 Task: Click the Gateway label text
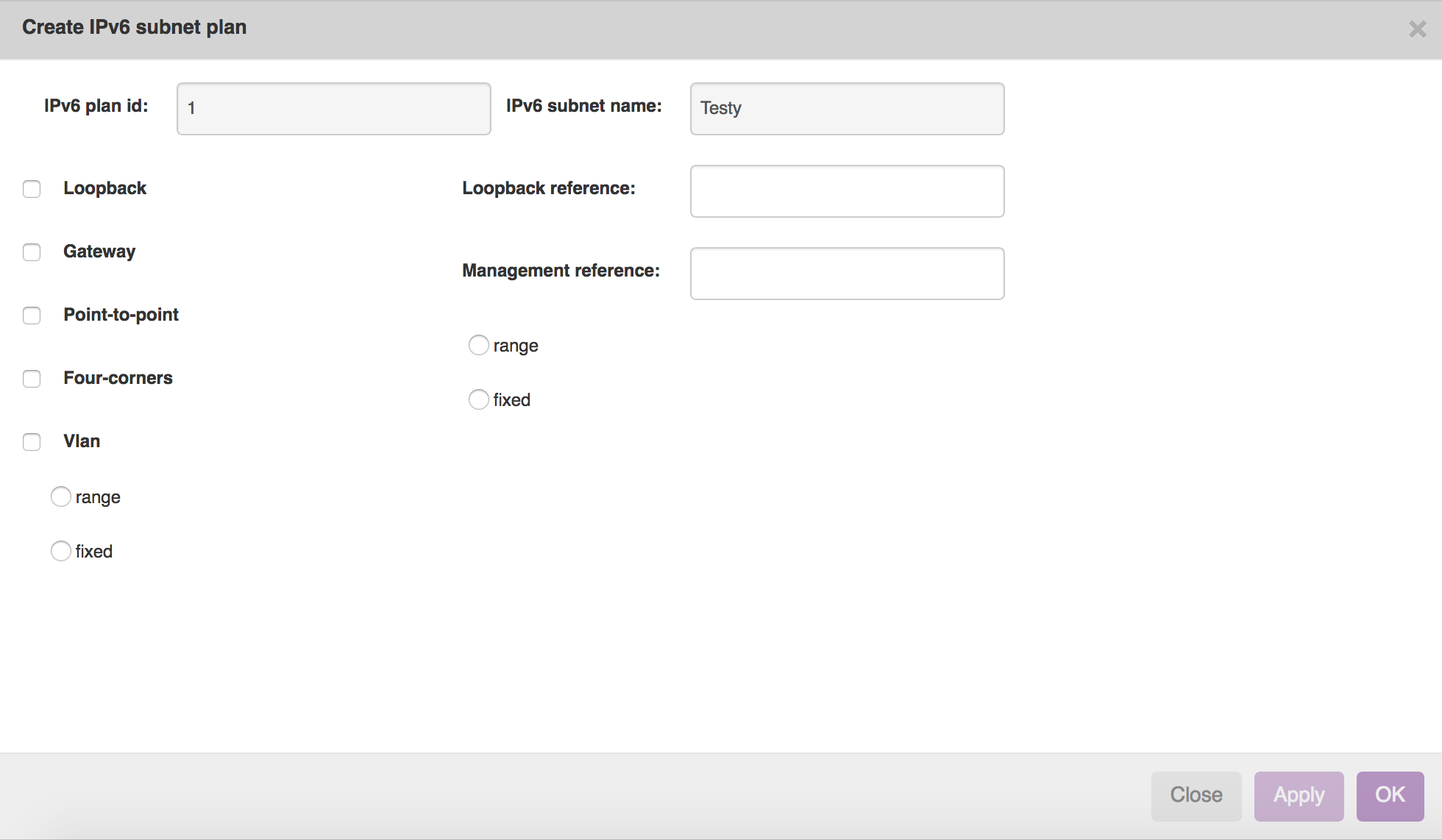[99, 252]
